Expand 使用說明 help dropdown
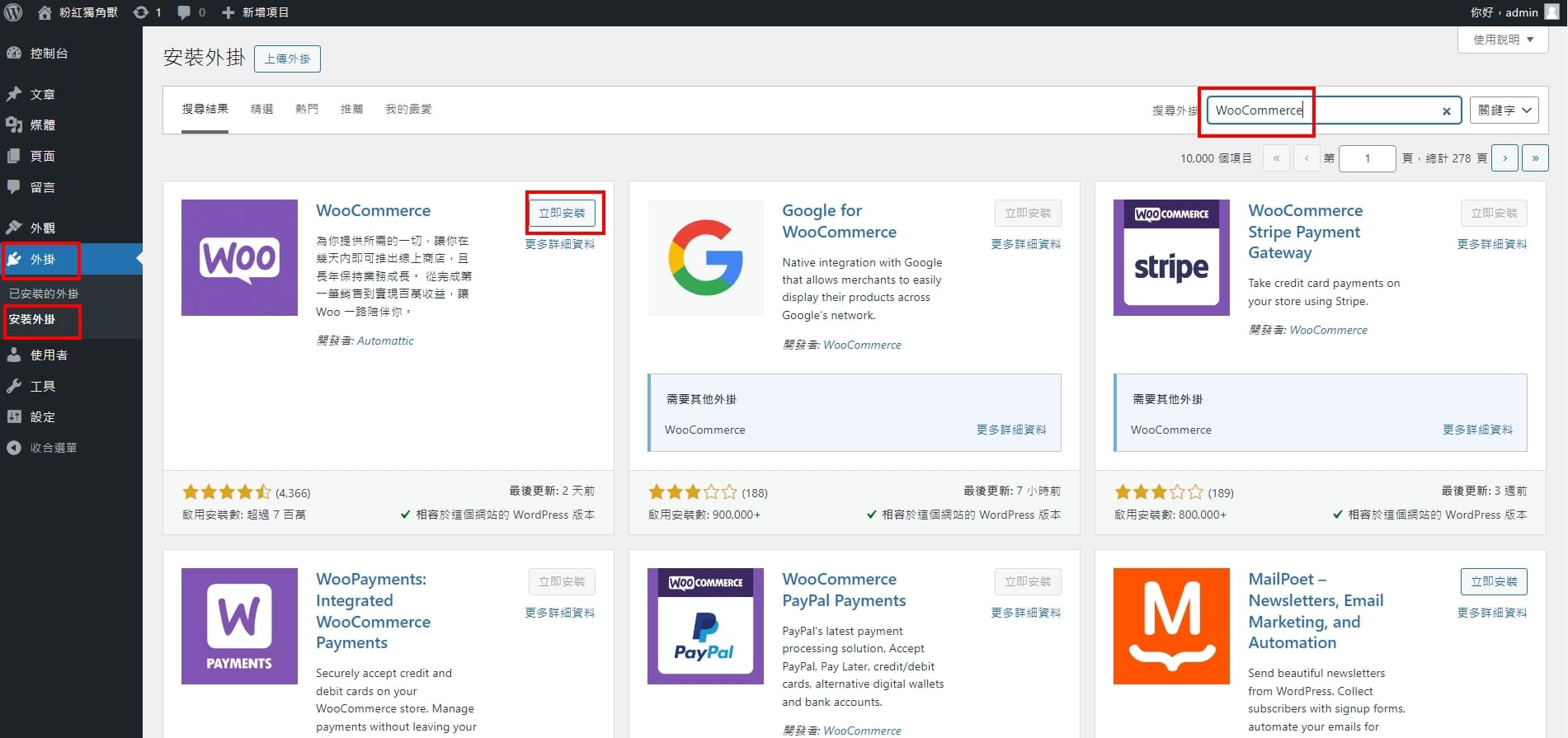The width and height of the screenshot is (1568, 738). pyautogui.click(x=1503, y=40)
